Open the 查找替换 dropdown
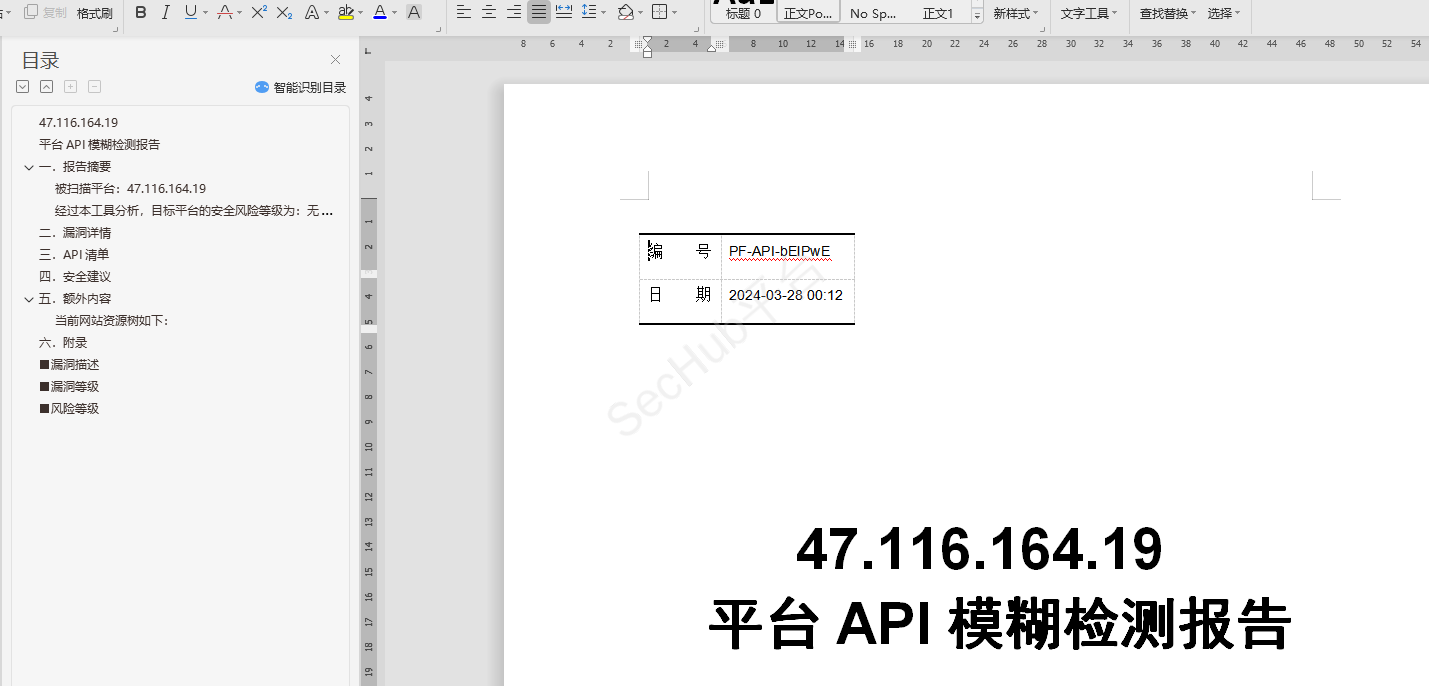The image size is (1429, 686). pos(1168,13)
